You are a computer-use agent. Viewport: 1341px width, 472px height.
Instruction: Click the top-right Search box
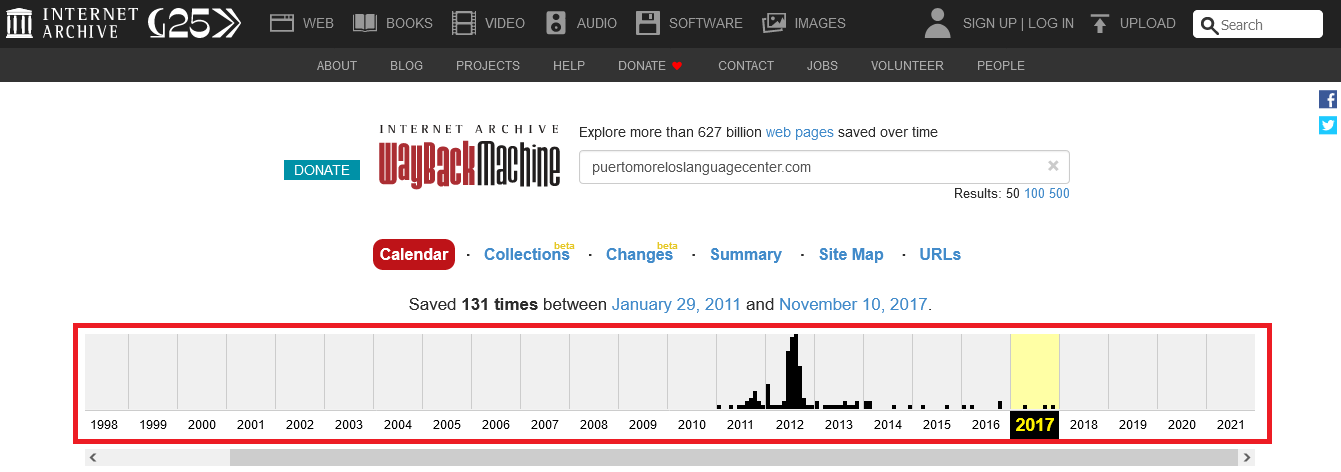[x=1258, y=25]
